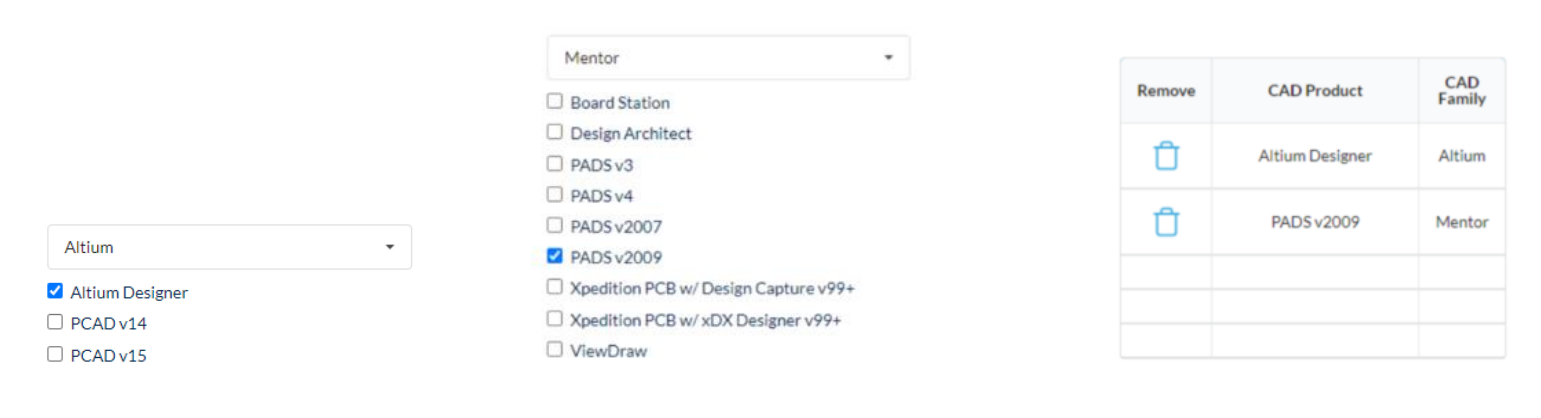The height and width of the screenshot is (418, 1541).
Task: Enable the PCAD v14 checkbox
Action: pos(55,323)
